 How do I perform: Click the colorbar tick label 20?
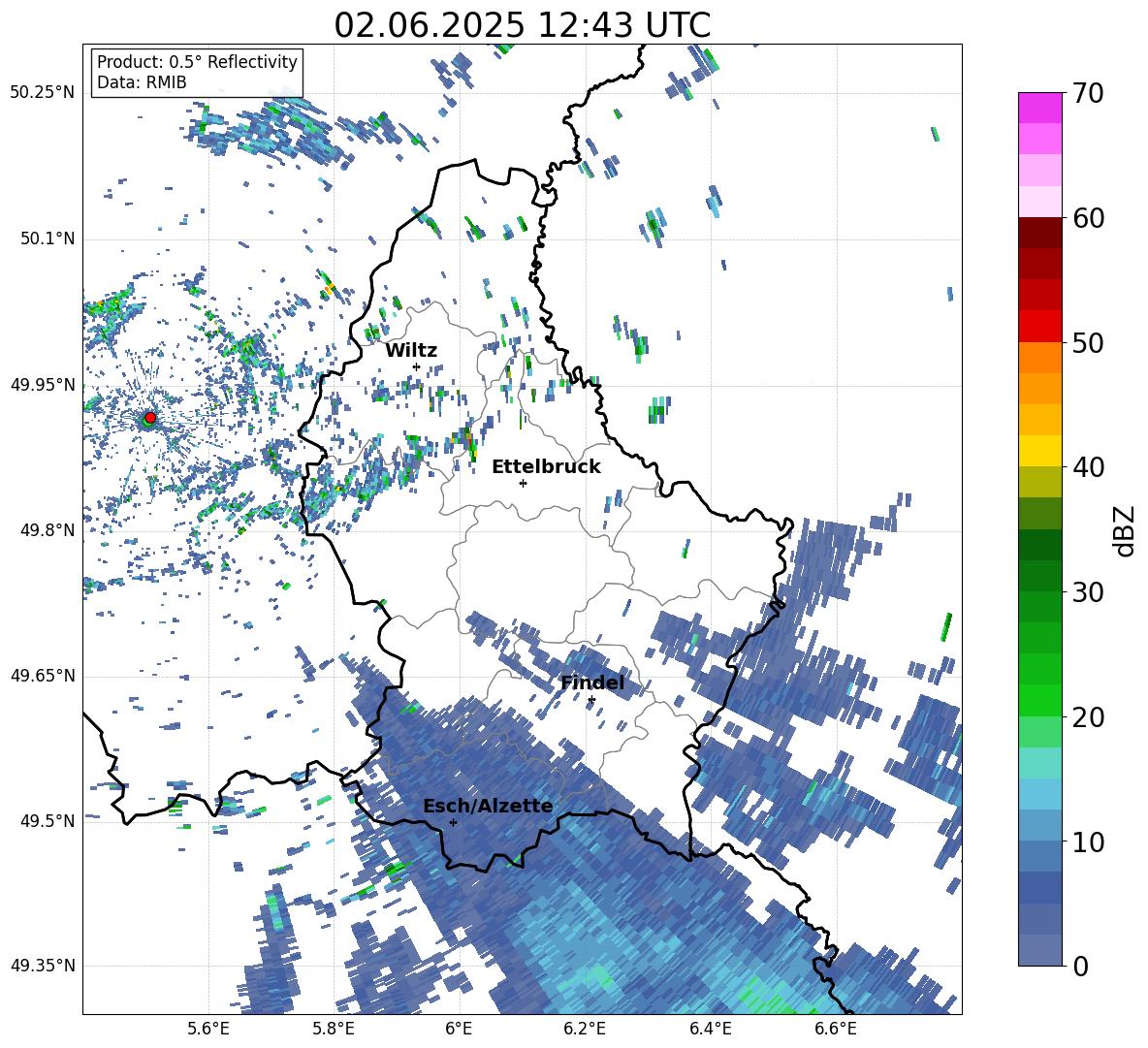(x=1087, y=717)
